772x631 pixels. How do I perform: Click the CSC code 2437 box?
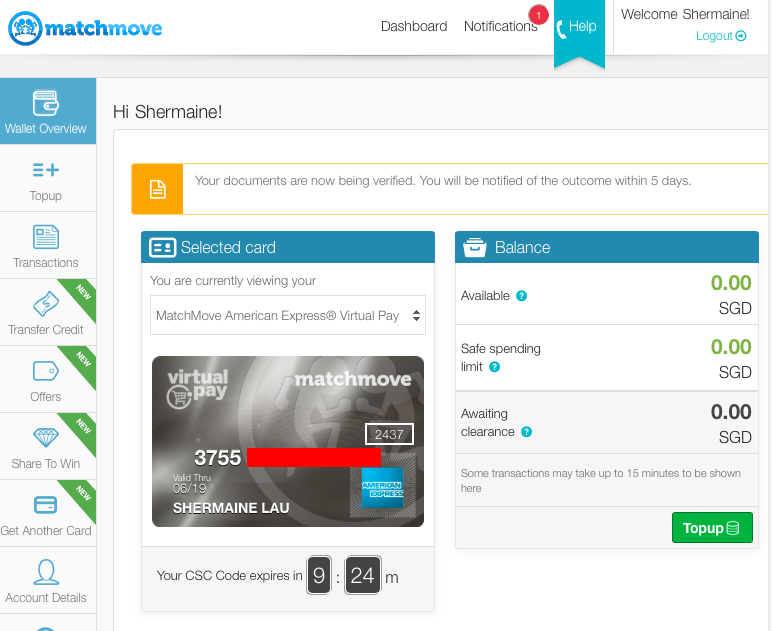point(389,434)
